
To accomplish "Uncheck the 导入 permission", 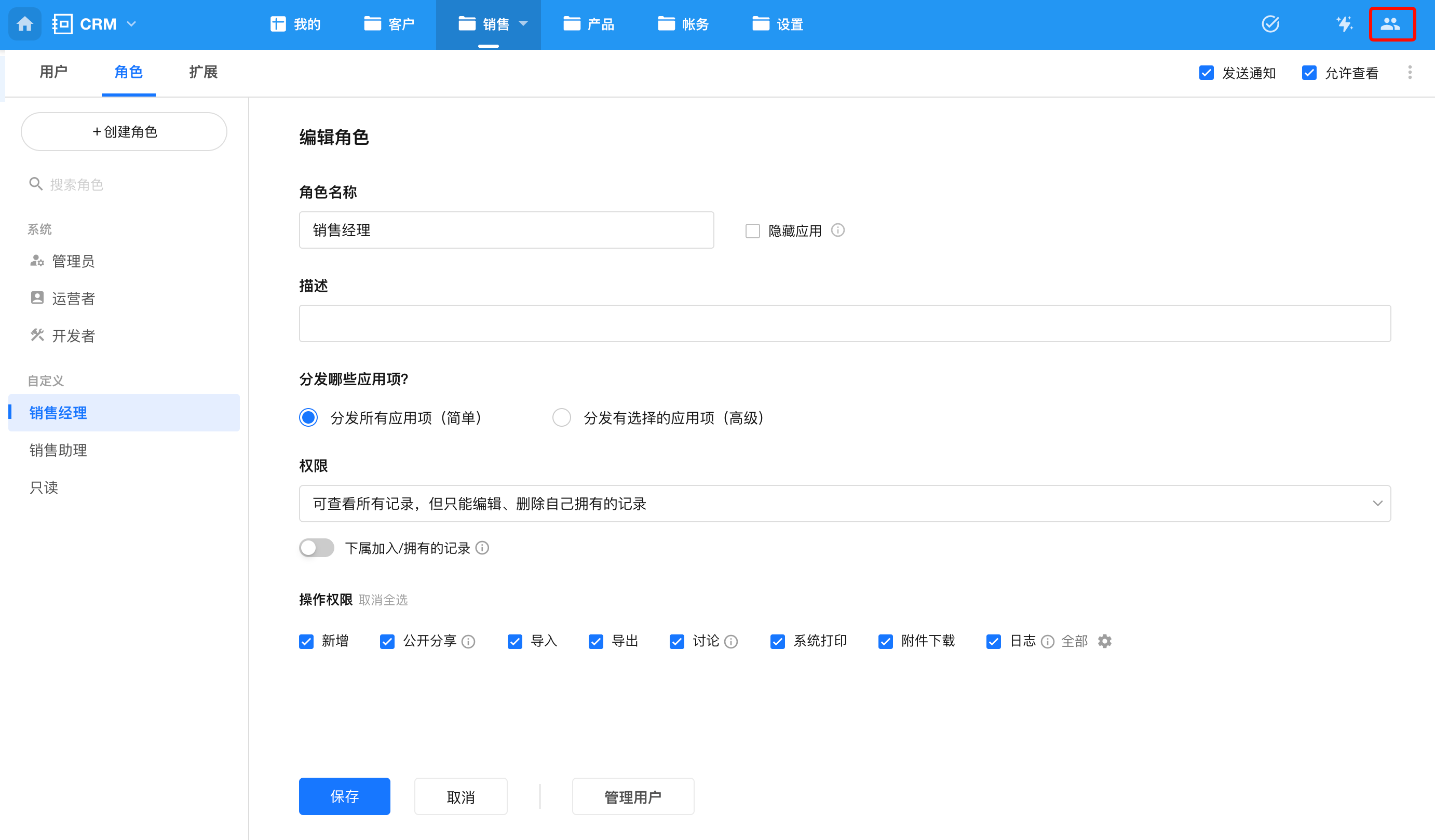I will tap(515, 642).
